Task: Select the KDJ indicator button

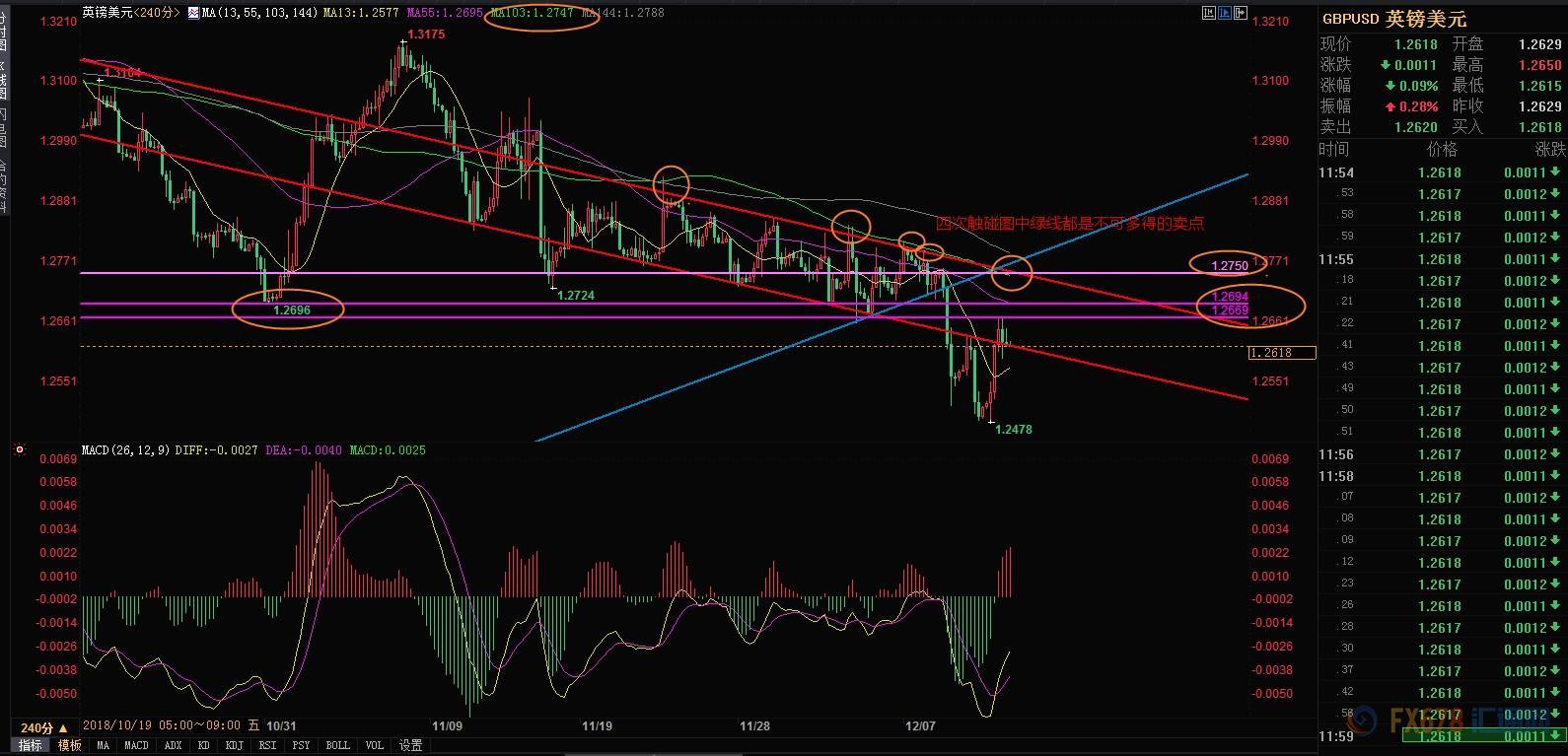Action: (234, 746)
